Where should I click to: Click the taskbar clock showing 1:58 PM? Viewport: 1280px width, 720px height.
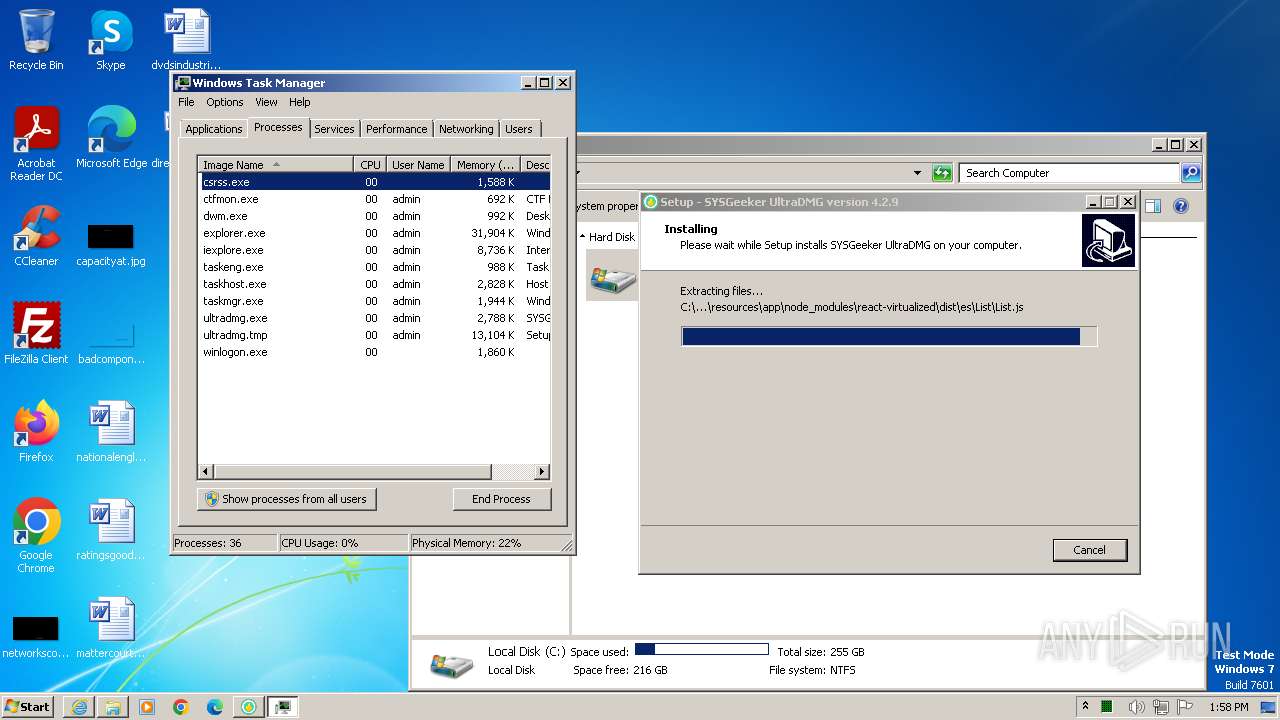pos(1228,707)
